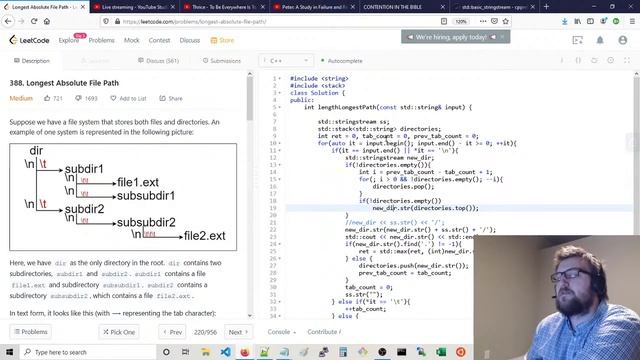Open the LeetCode playground icon
Image resolution: width=640 pixels, height=360 pixels.
pyautogui.click(x=578, y=40)
